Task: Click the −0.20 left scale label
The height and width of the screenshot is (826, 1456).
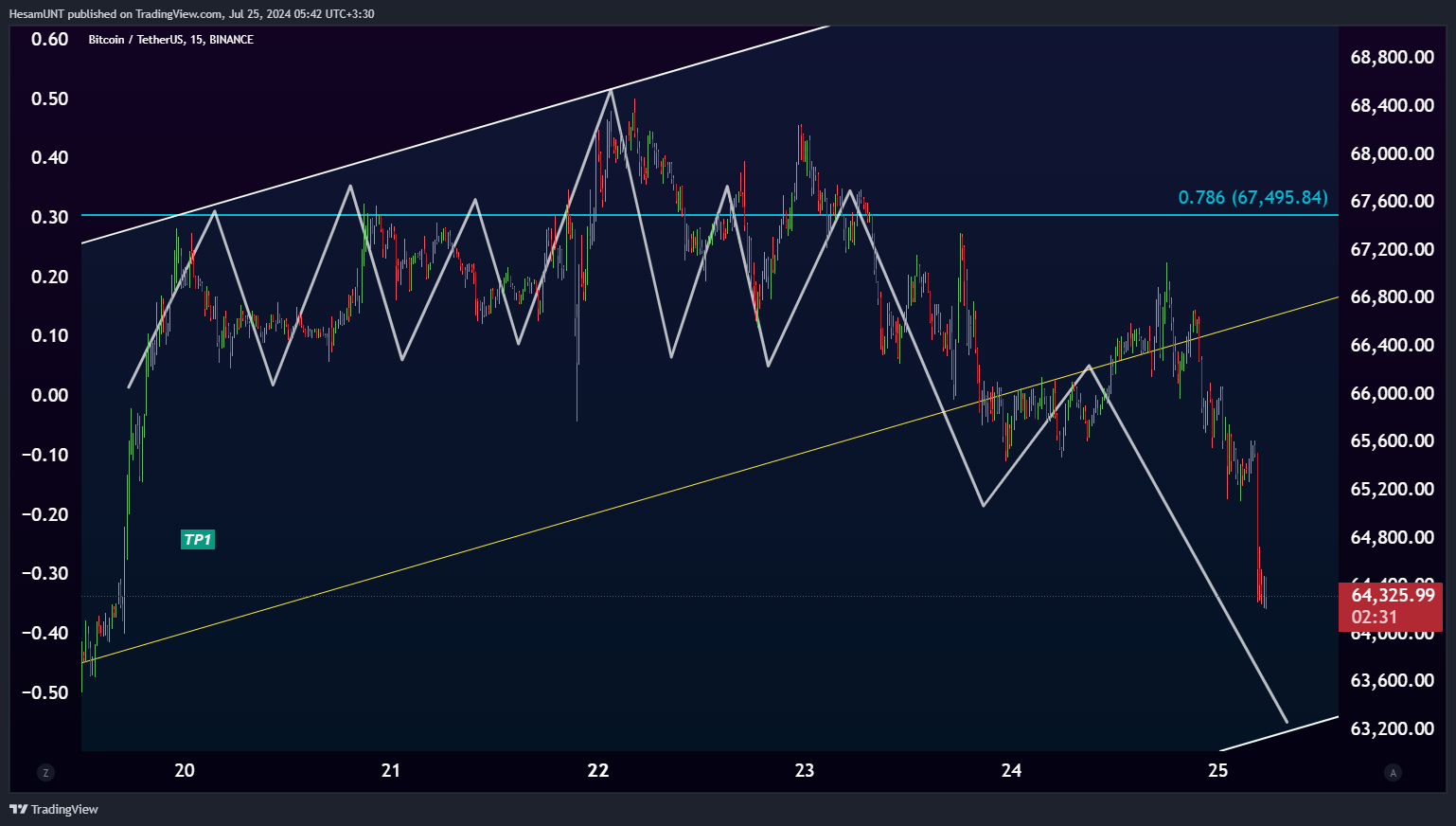Action: (x=45, y=514)
